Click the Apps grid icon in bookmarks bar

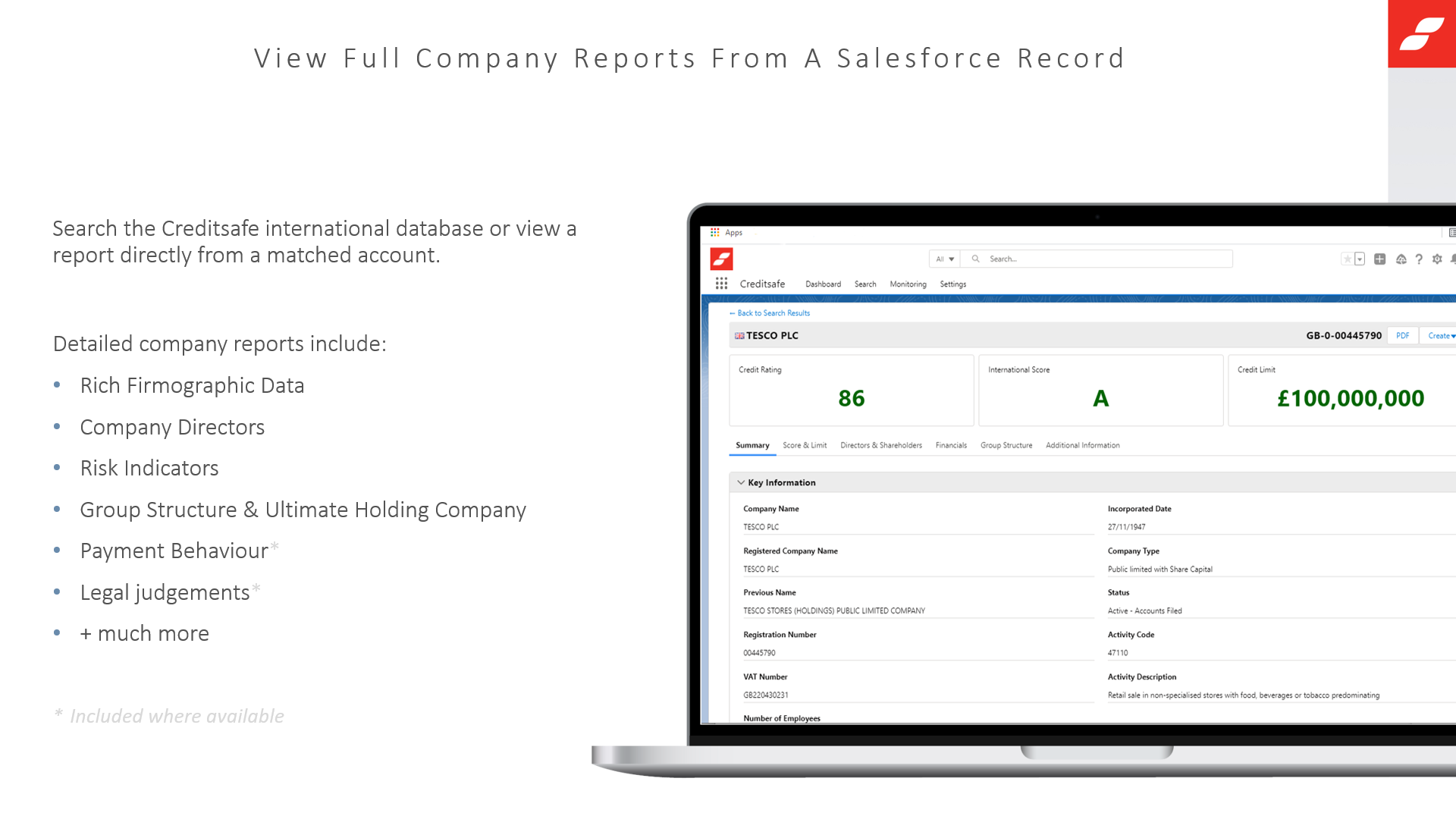click(x=715, y=233)
